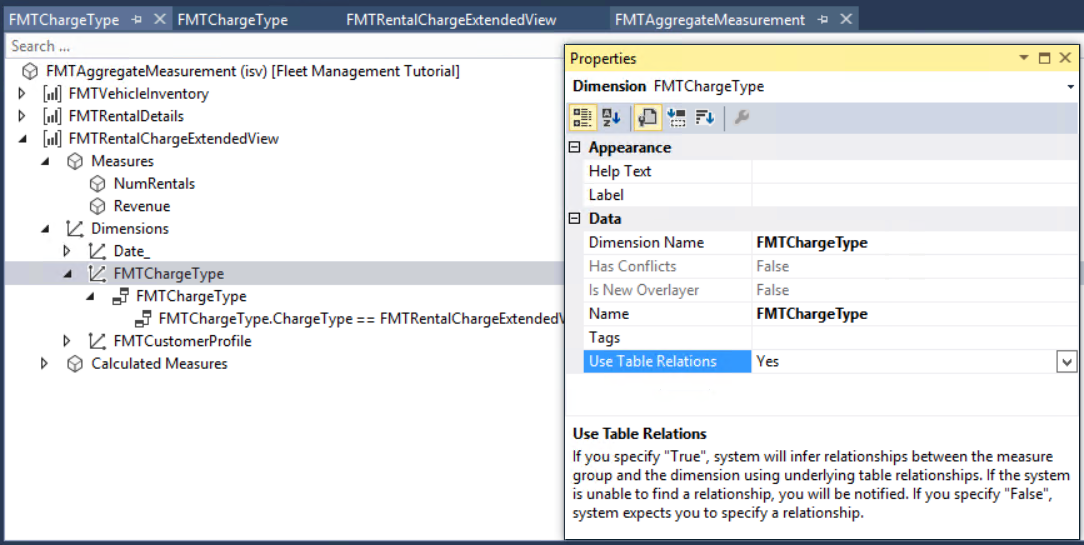The image size is (1084, 545).
Task: Click the FMTAggregateMeasurement root cube icon
Action: pyautogui.click(x=30, y=71)
